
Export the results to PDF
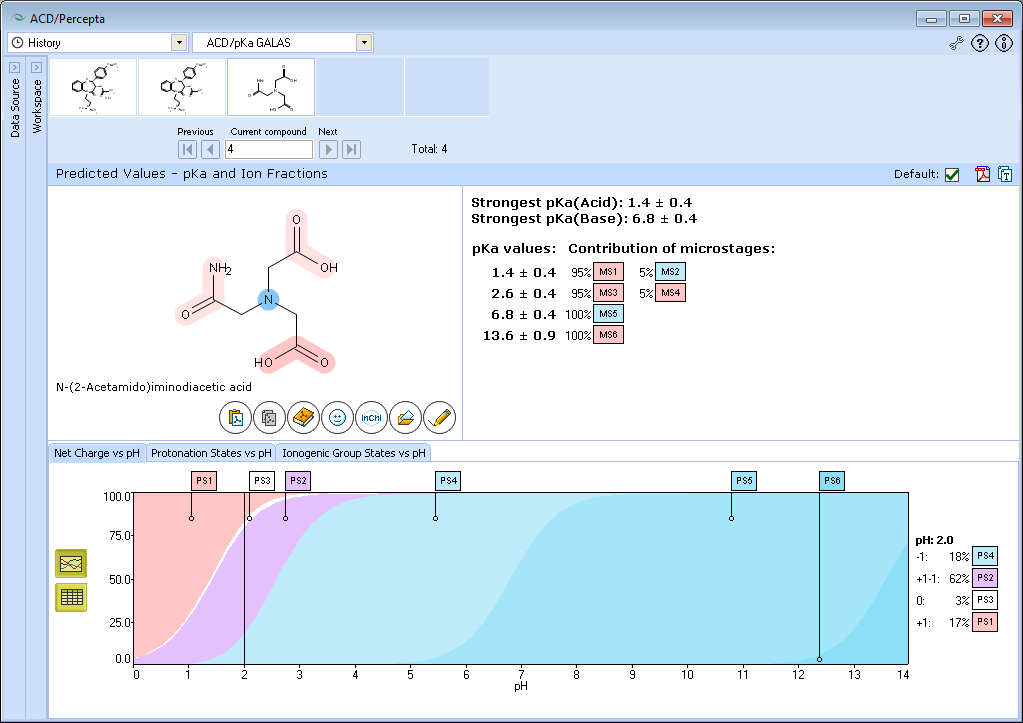(983, 174)
